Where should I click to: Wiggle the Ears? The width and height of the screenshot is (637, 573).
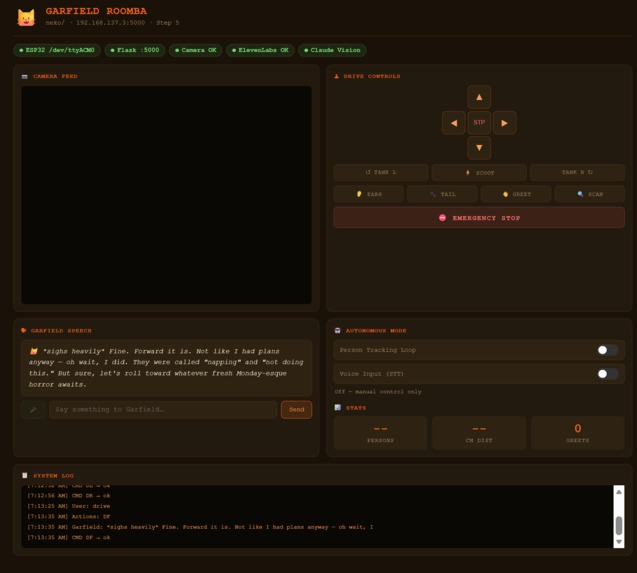368,194
